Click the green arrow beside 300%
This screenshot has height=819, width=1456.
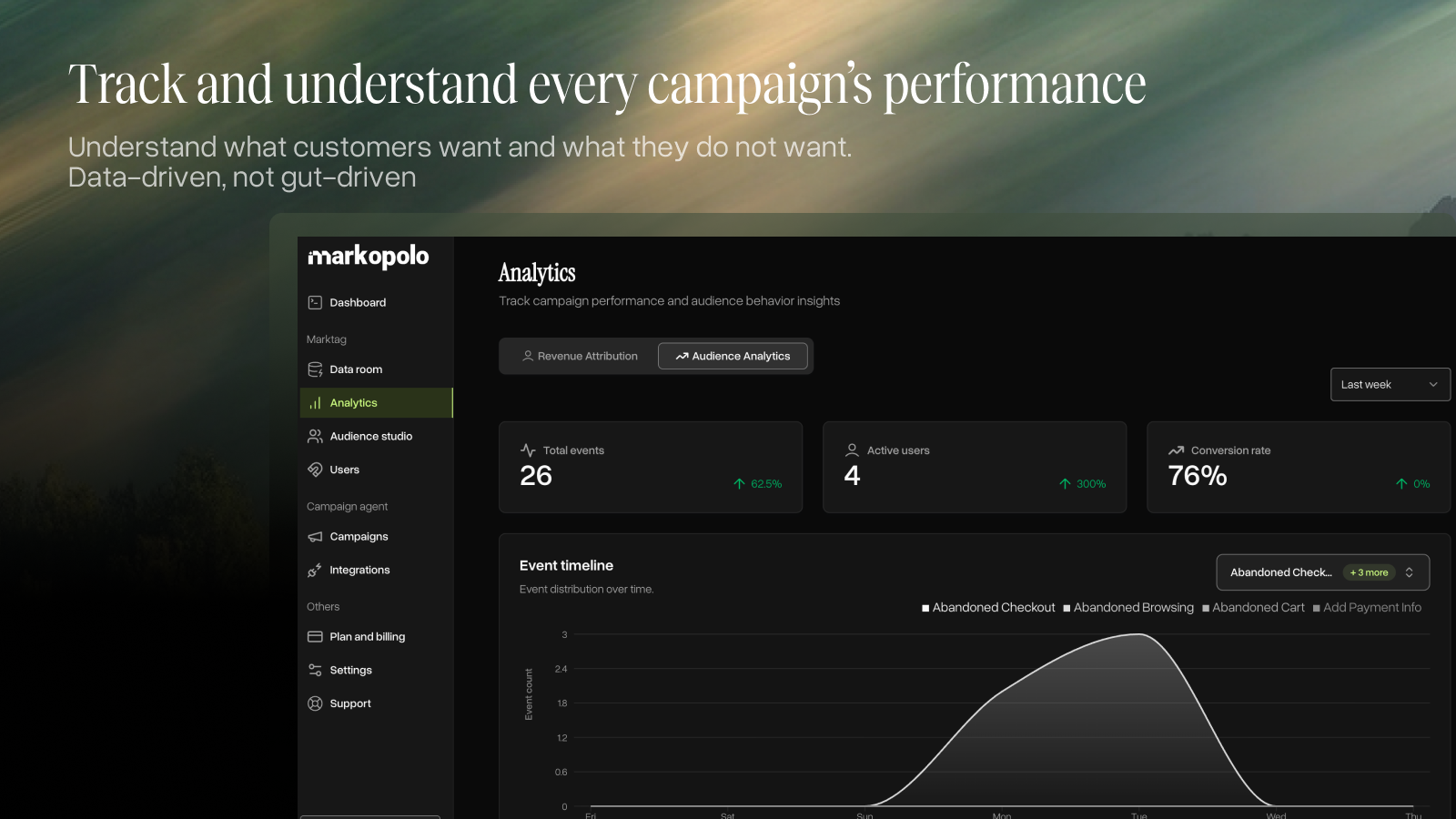tap(1065, 484)
